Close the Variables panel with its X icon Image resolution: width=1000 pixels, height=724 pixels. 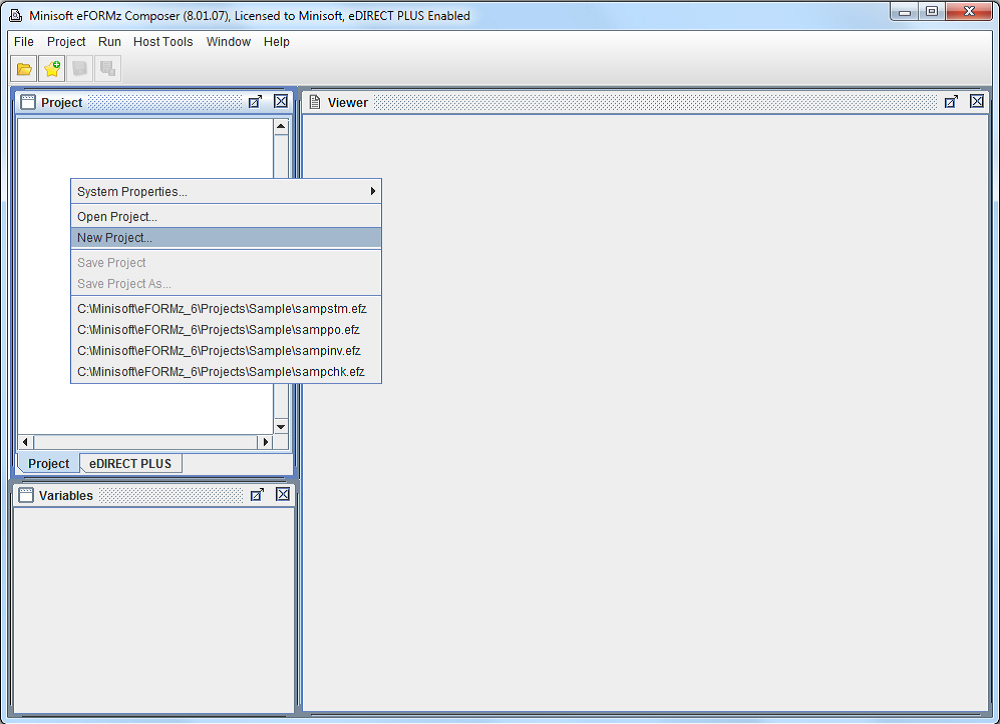point(282,493)
